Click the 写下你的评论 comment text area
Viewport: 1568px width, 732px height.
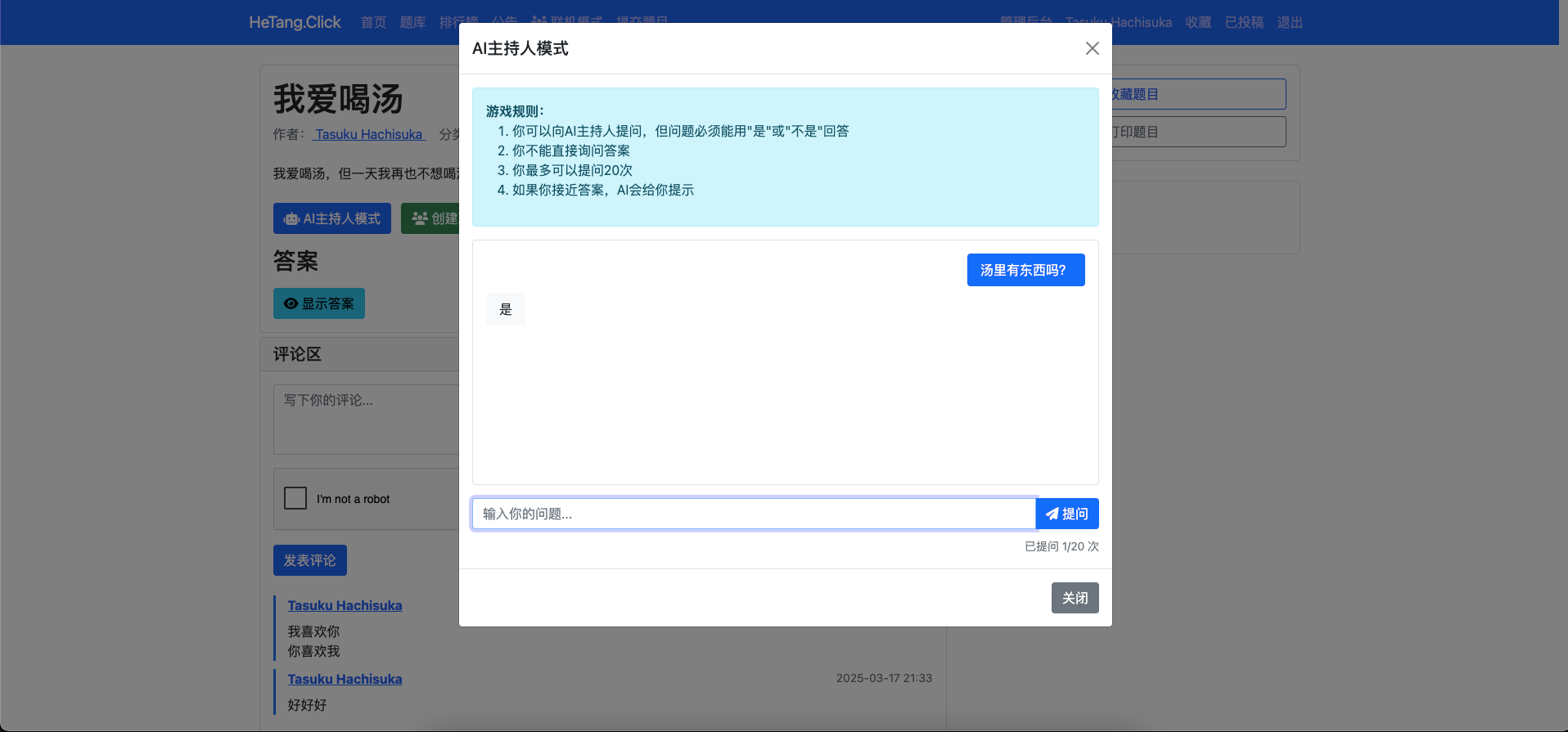click(x=366, y=419)
